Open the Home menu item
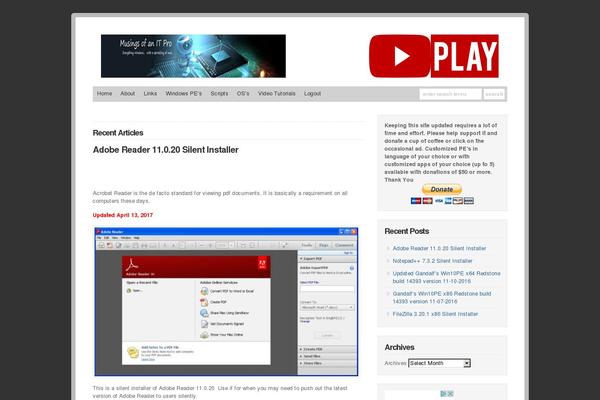This screenshot has width=600, height=400. (104, 93)
